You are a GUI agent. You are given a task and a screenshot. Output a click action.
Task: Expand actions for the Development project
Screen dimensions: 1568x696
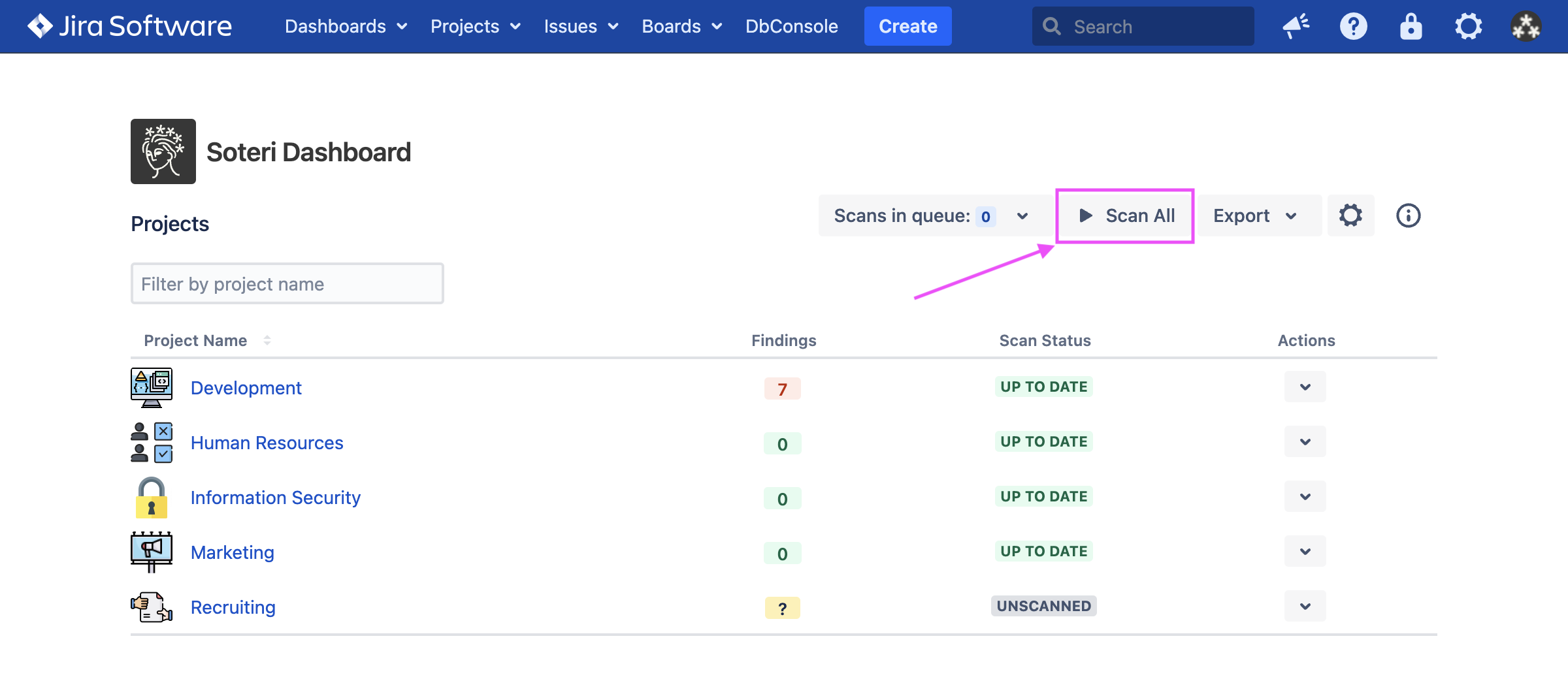click(x=1305, y=387)
